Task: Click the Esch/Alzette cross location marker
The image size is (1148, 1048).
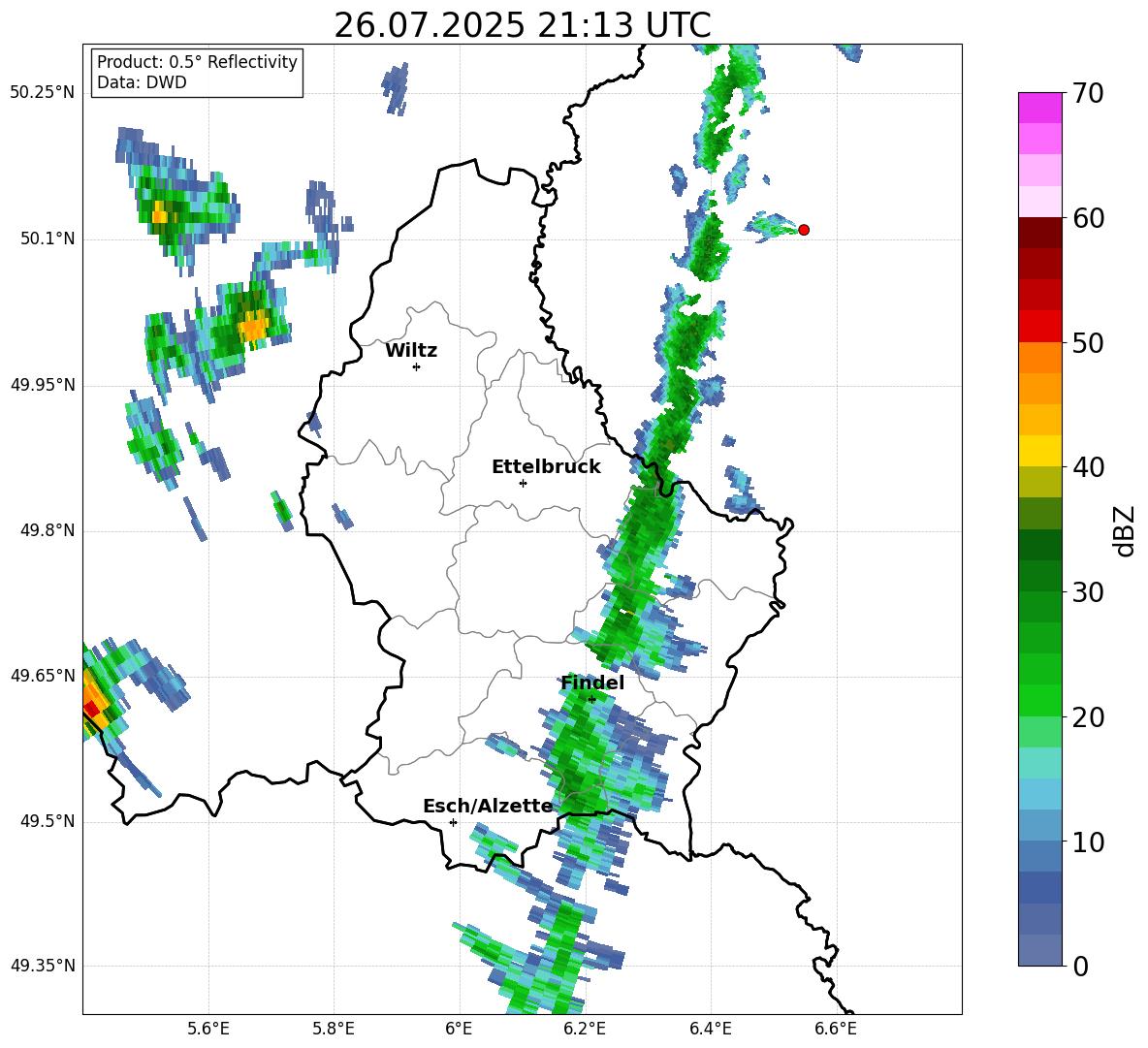Action: tap(453, 822)
